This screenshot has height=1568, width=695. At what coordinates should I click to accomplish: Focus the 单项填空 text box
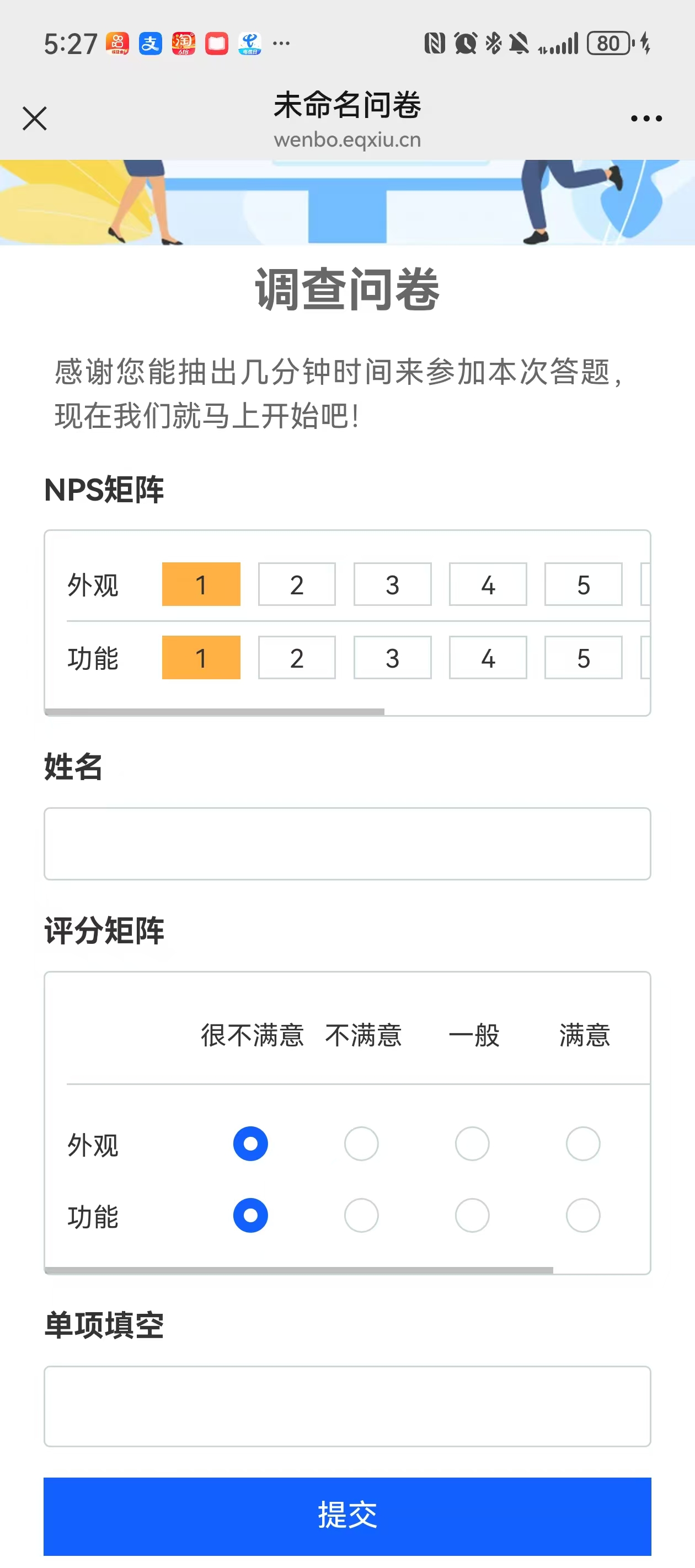point(347,1406)
